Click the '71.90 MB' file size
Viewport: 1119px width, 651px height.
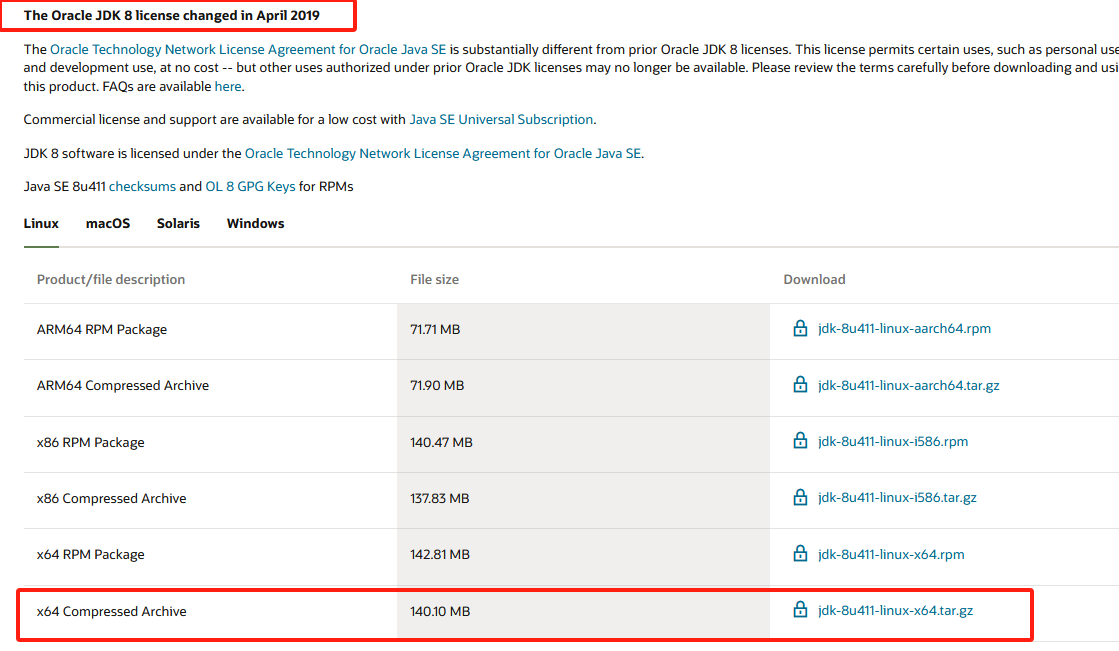[437, 385]
